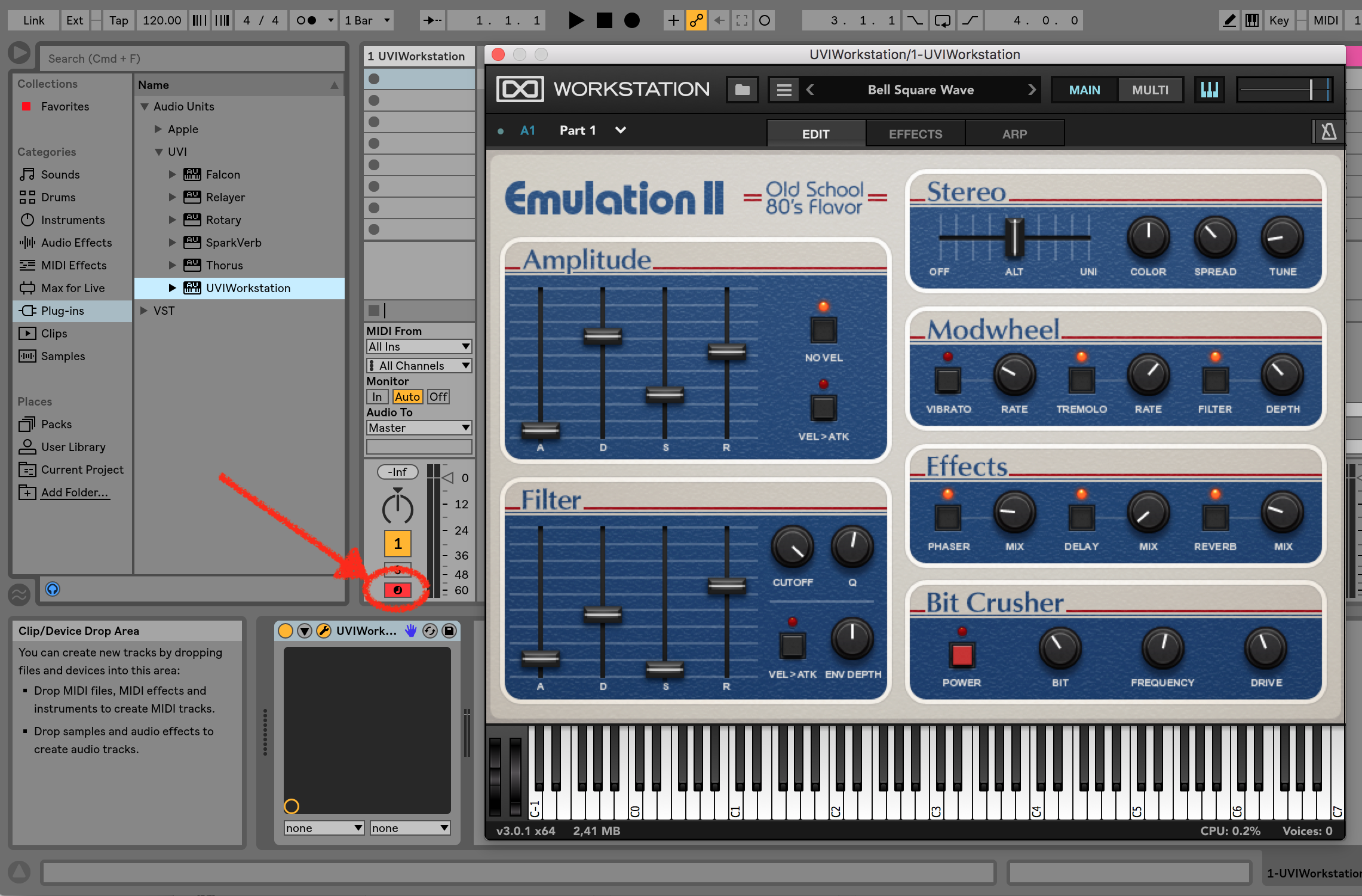The image size is (1362, 896).
Task: Open the Part 1 dropdown chevron
Action: tap(621, 130)
